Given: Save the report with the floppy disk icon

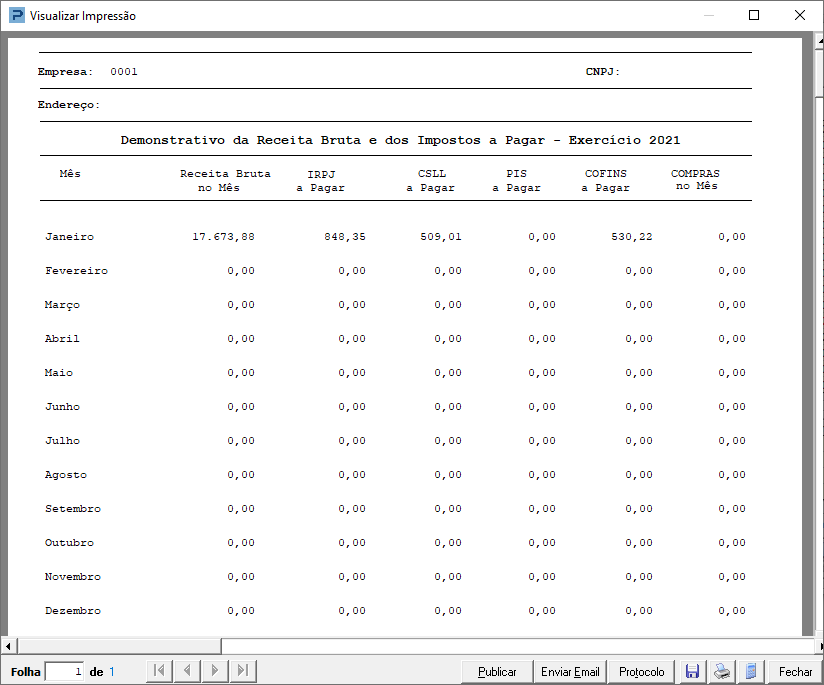Looking at the screenshot, I should (x=692, y=671).
